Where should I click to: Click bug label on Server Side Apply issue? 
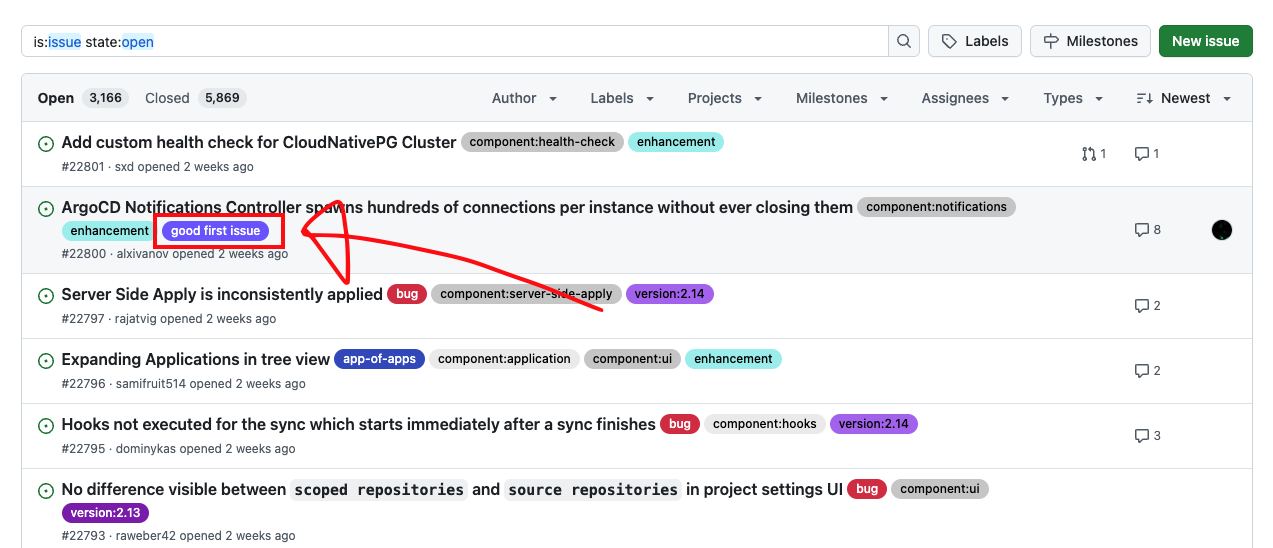click(x=407, y=294)
